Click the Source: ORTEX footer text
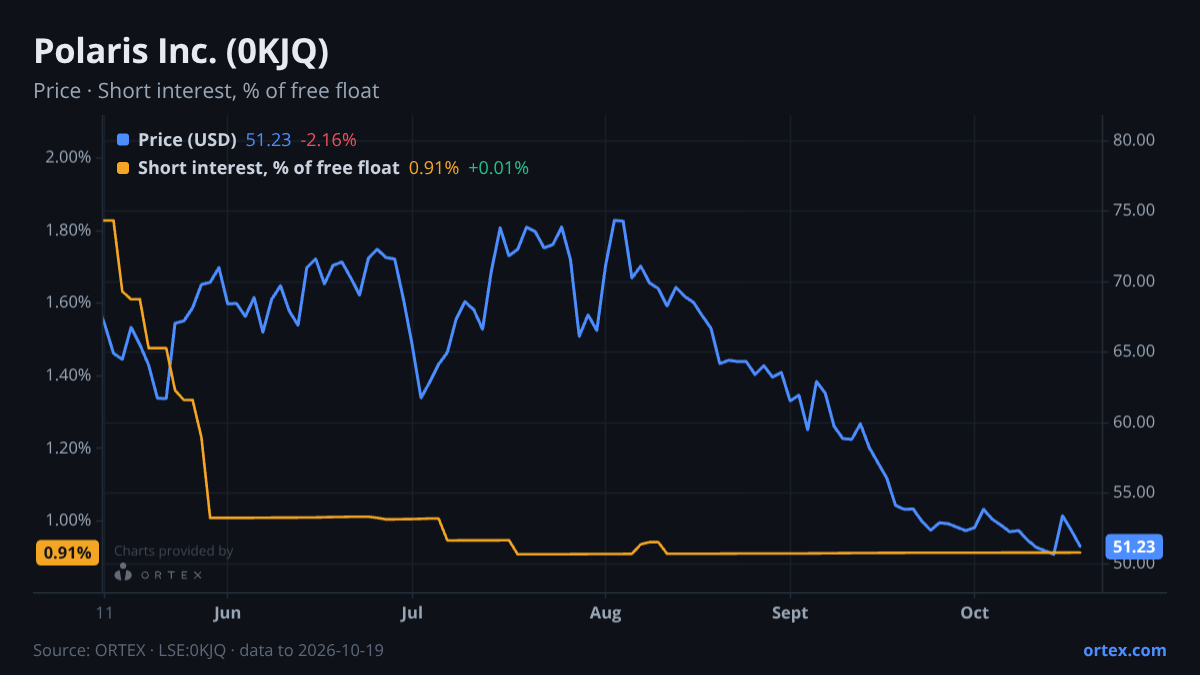This screenshot has height=675, width=1200. point(209,650)
